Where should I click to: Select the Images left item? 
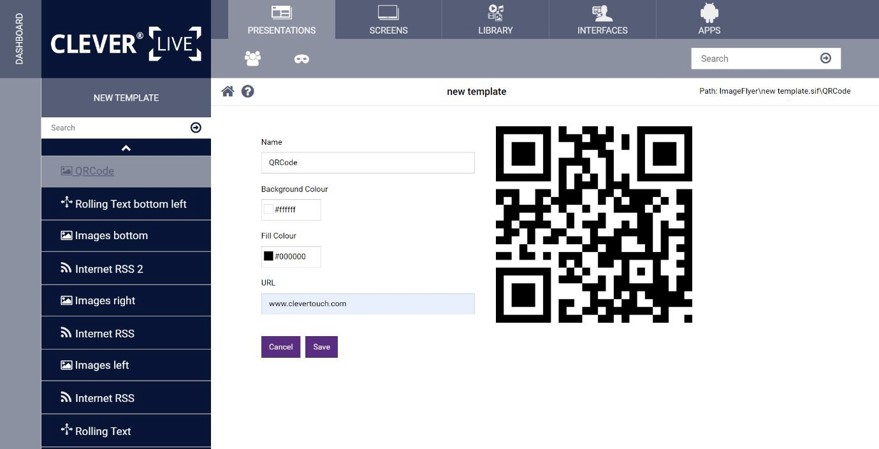126,365
